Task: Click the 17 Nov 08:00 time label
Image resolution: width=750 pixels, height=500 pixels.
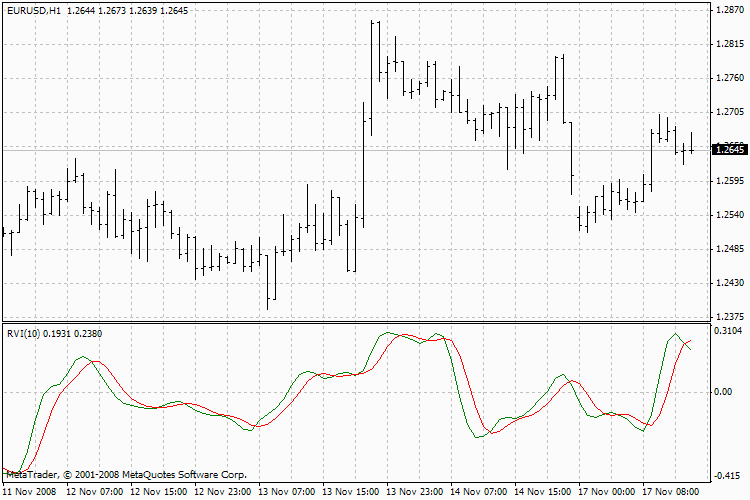Action: [671, 491]
